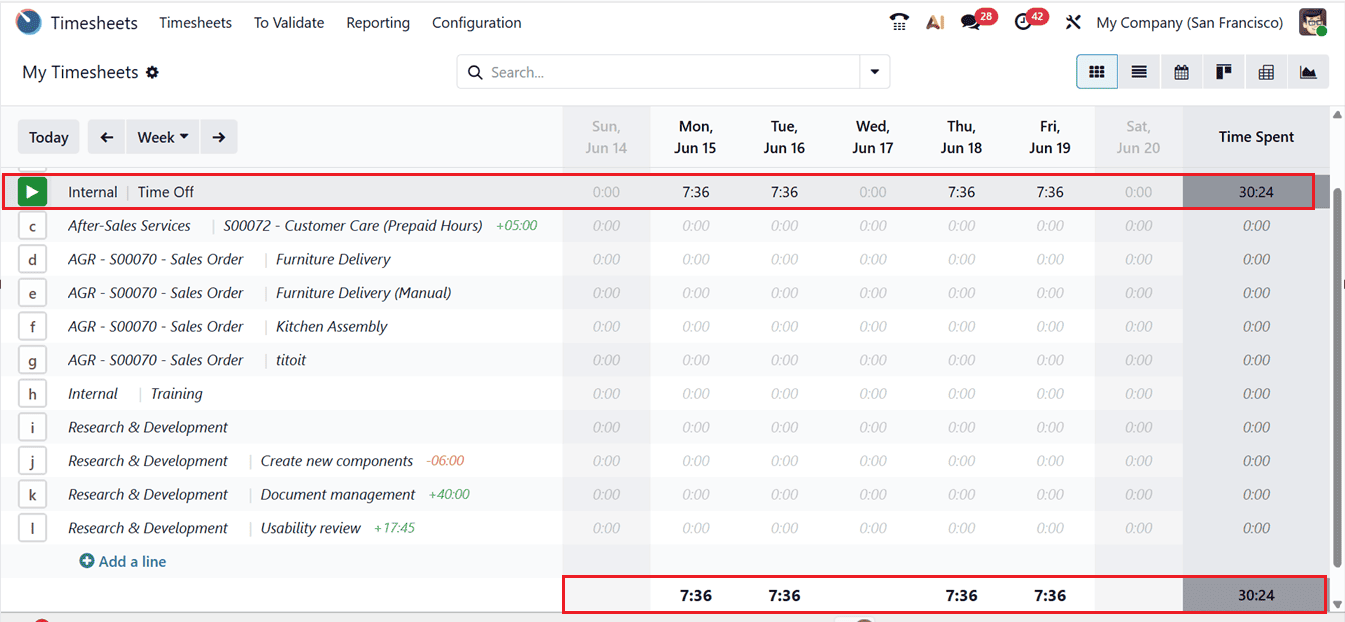
Task: Switch to grid view
Action: [1097, 72]
